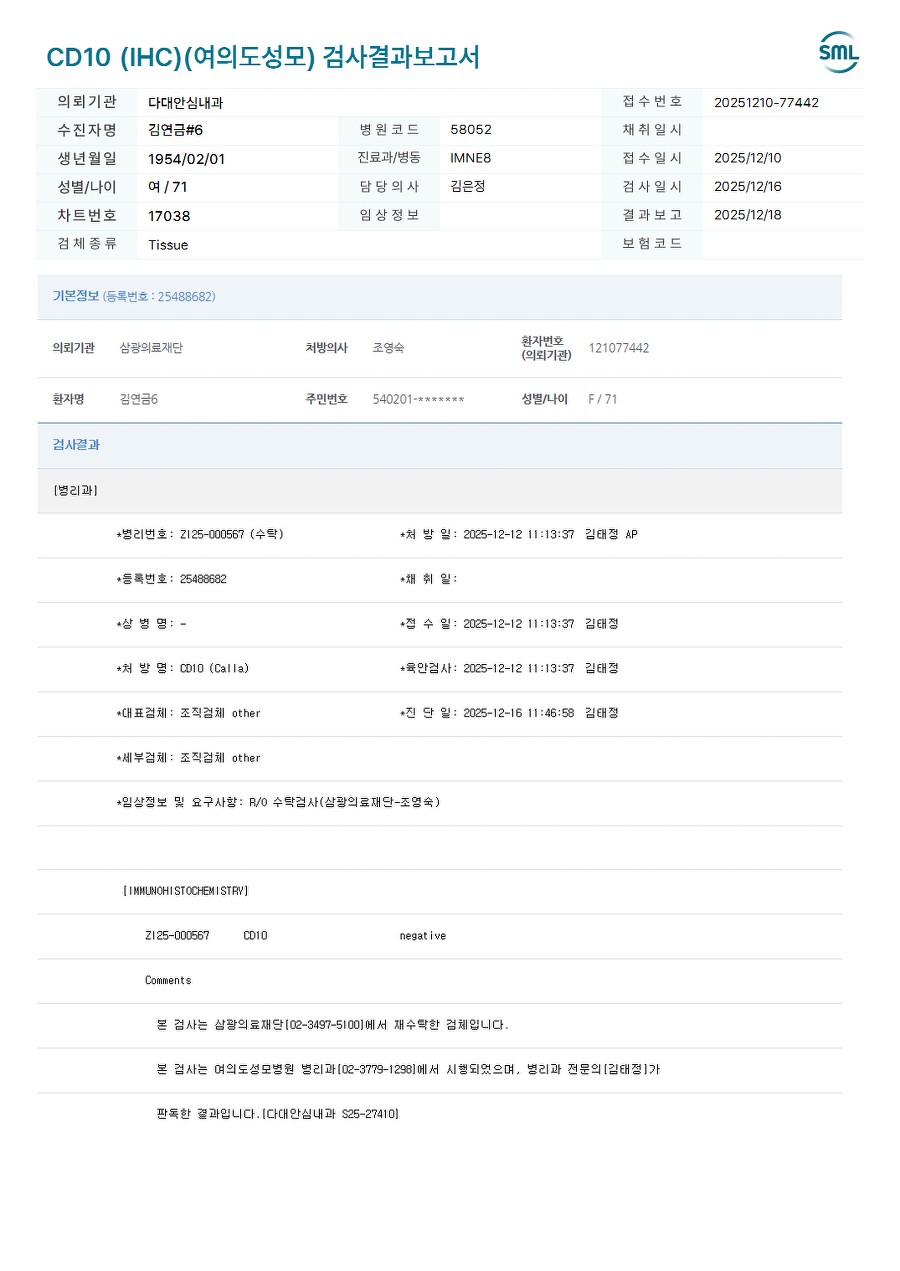Select hospital code 58052
900x1271 pixels.
coord(471,130)
